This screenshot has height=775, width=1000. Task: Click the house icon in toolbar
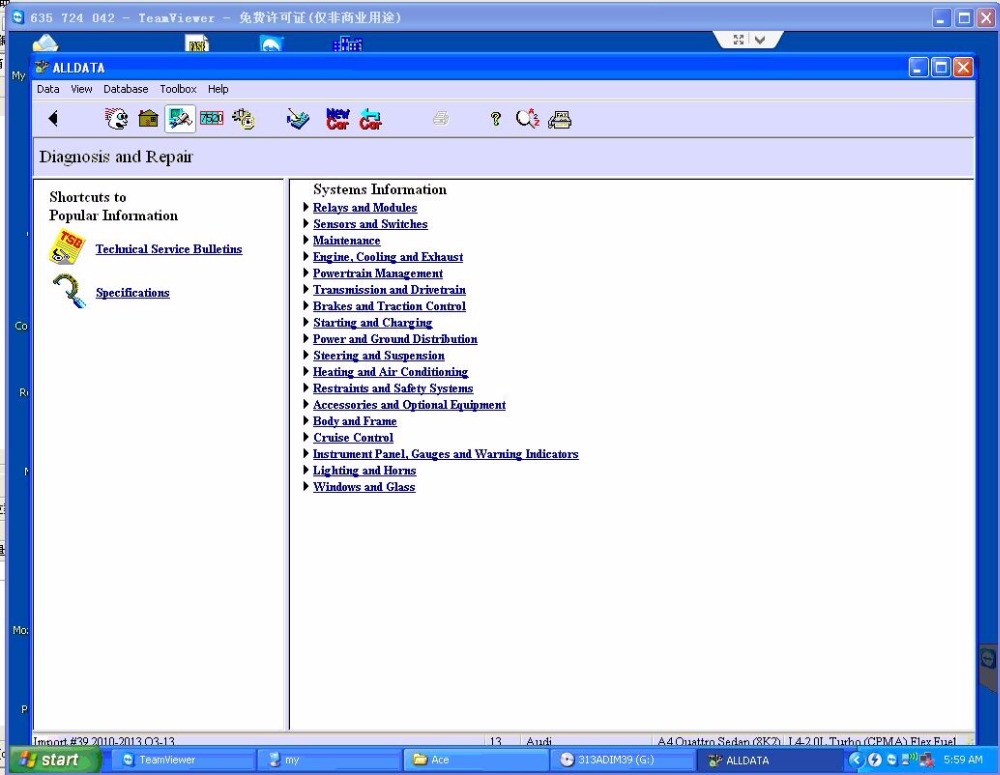(148, 119)
